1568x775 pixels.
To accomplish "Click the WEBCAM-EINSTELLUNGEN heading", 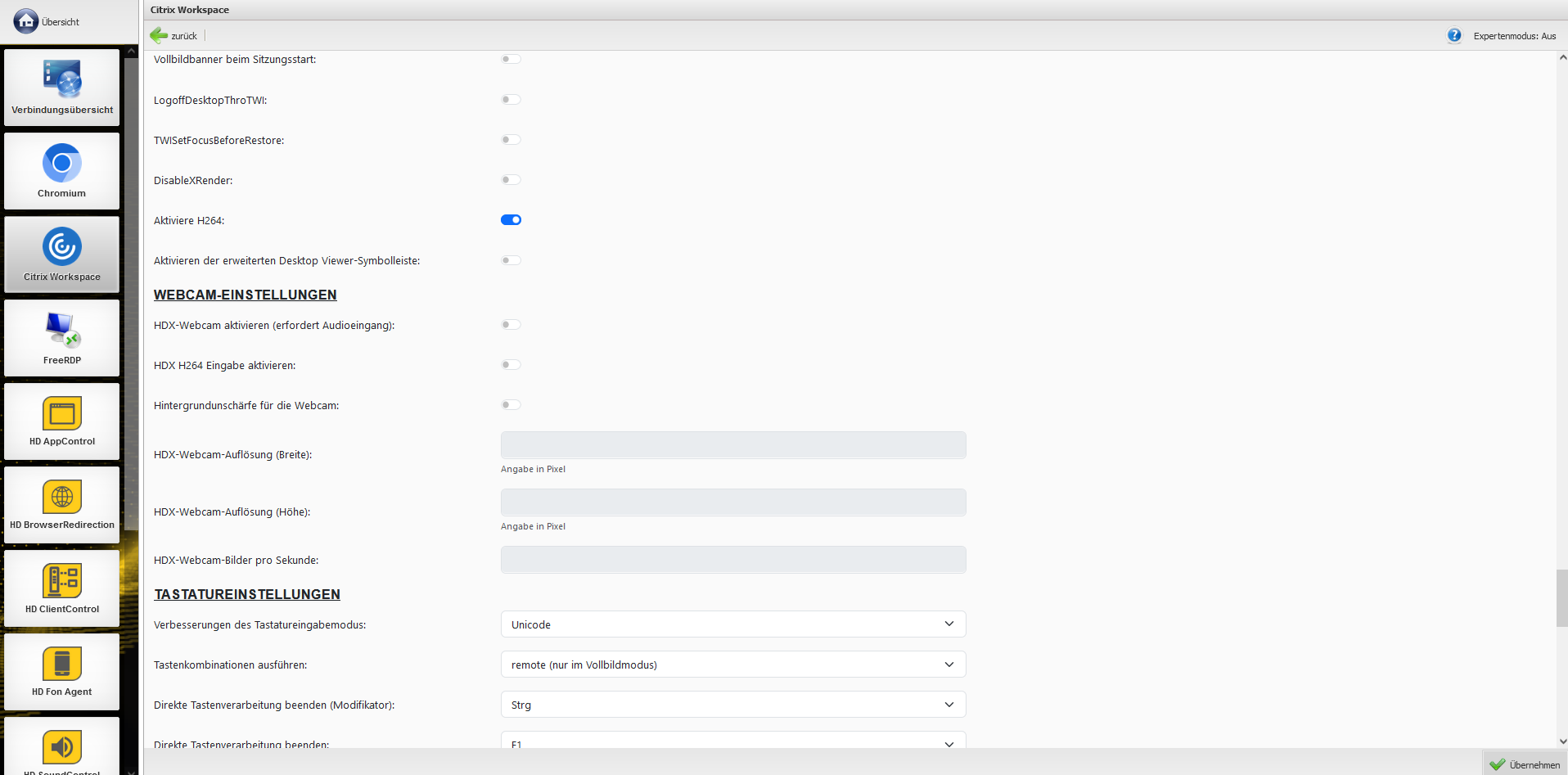I will [246, 295].
